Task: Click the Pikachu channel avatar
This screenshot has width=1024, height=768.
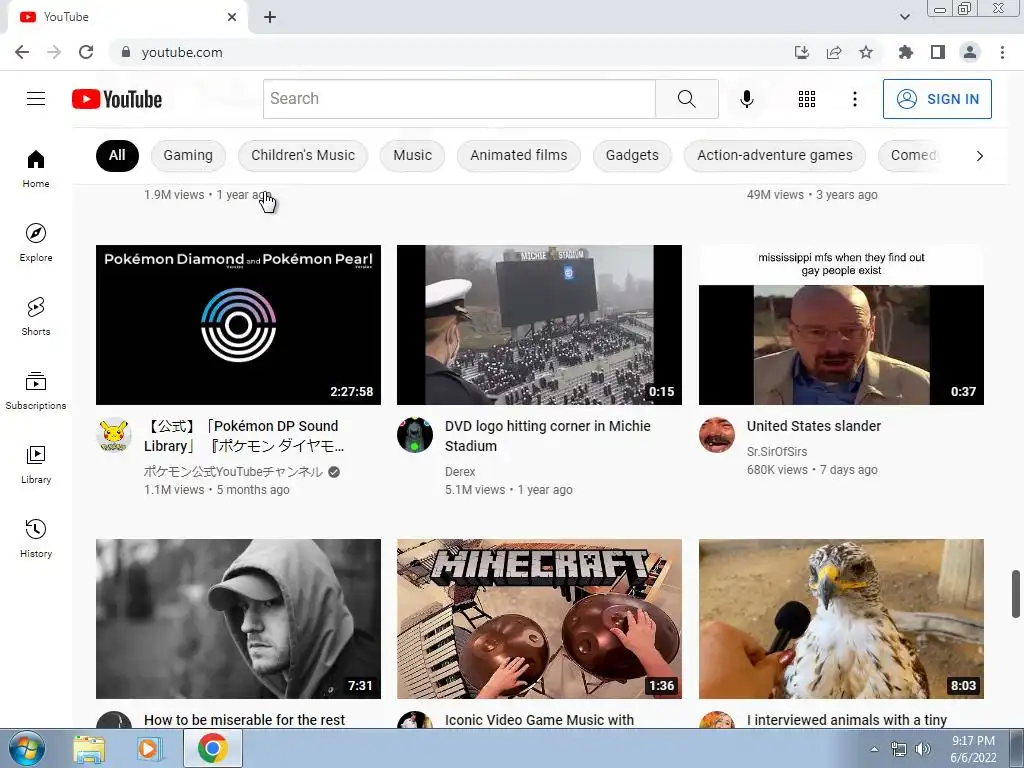Action: tap(114, 435)
